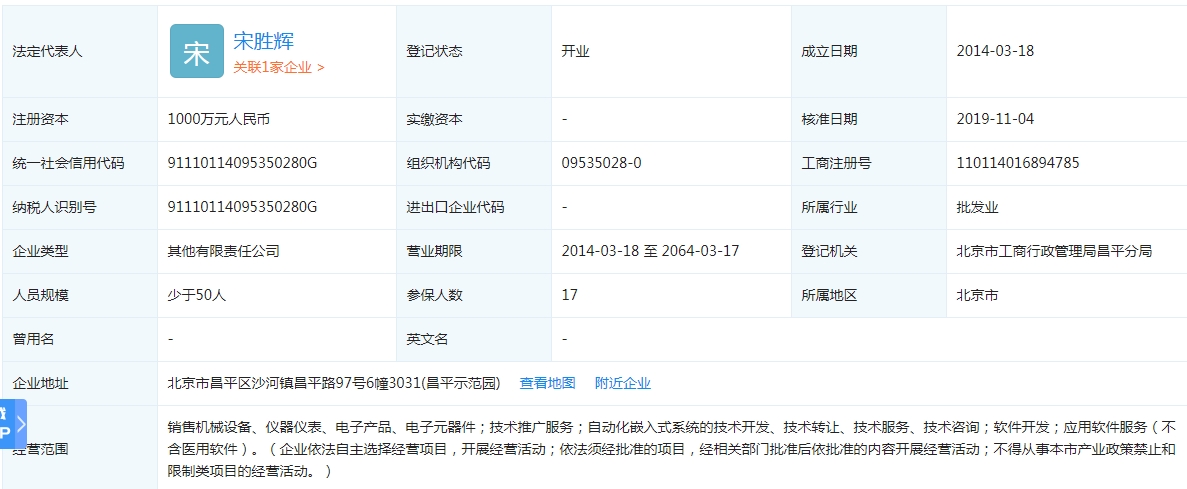Click the teal 宋 avatar icon
The height and width of the screenshot is (489, 1187).
[196, 51]
